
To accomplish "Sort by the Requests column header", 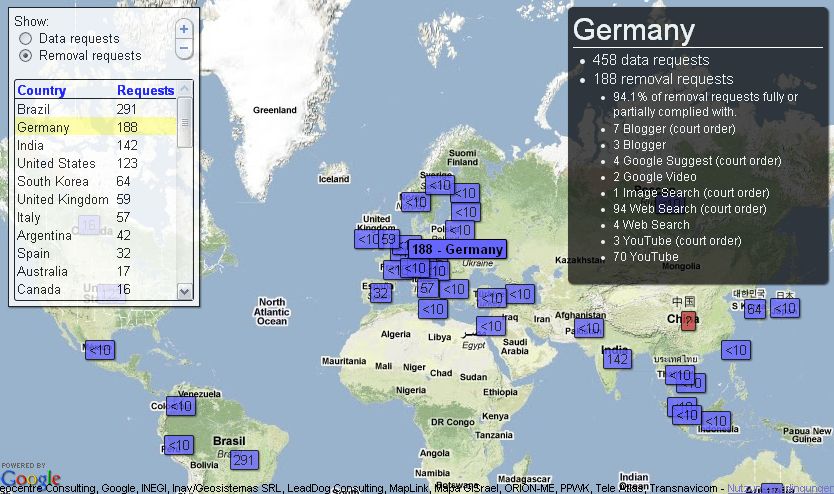I will point(145,90).
